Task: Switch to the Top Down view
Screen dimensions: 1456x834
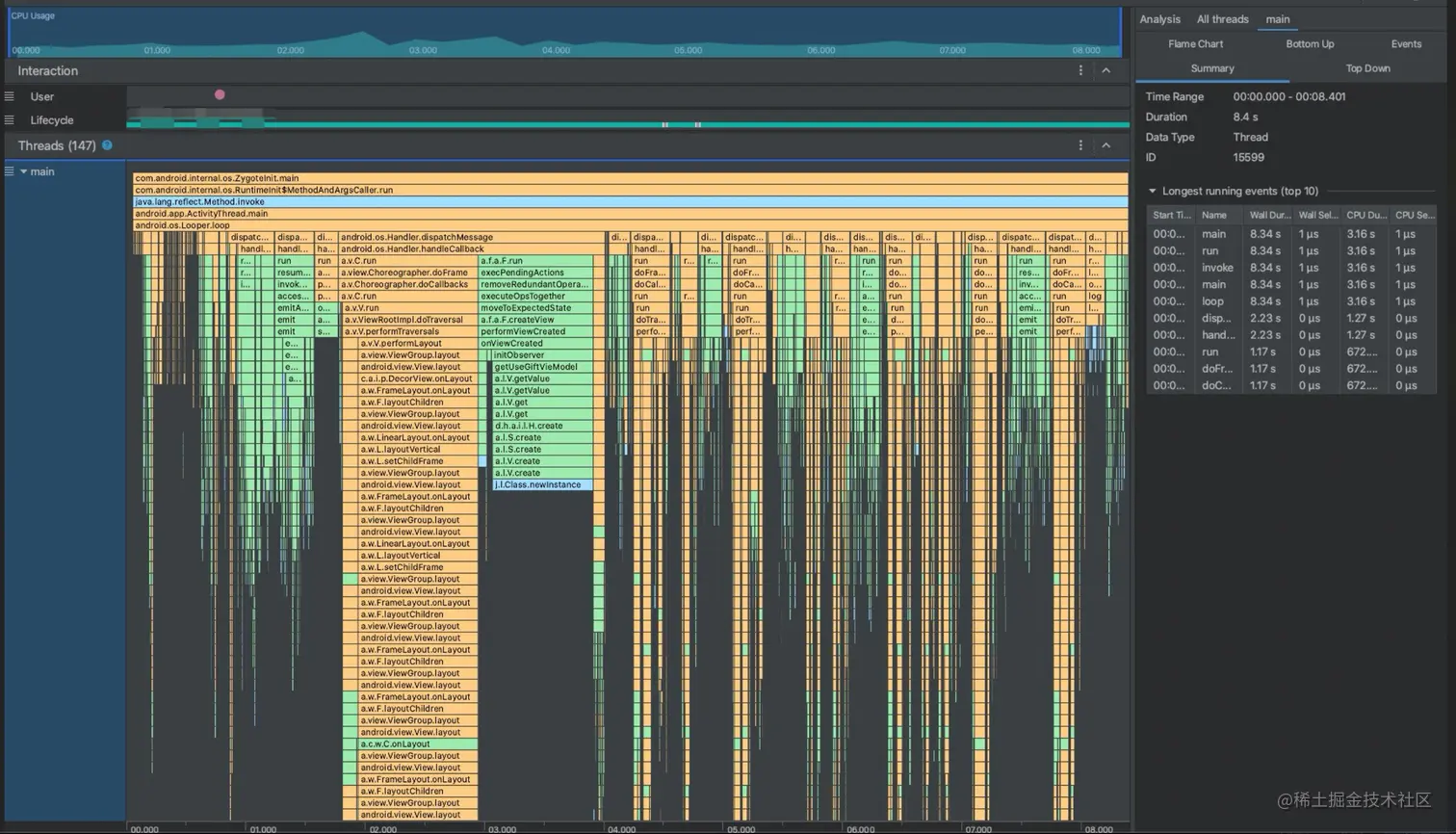Action: (1367, 68)
